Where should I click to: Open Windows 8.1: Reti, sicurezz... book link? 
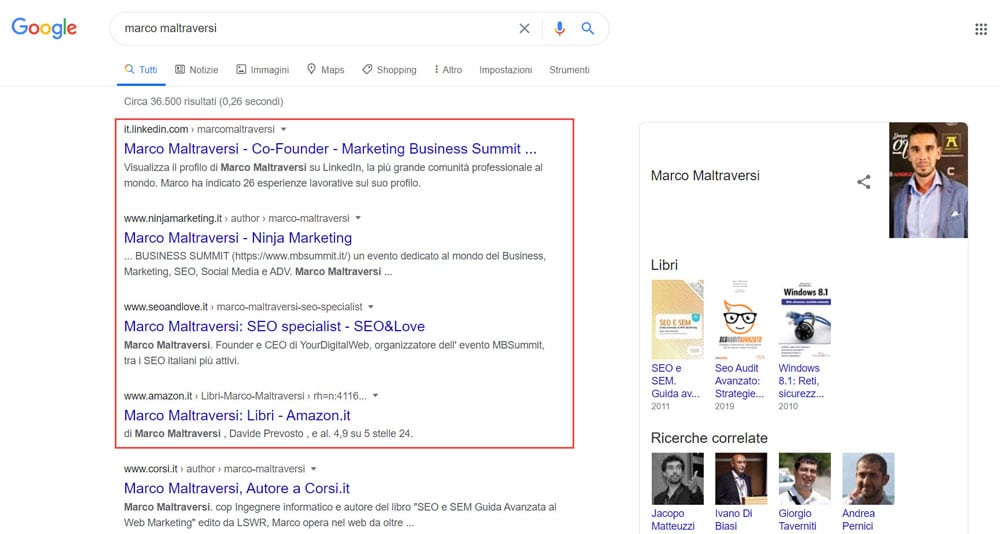click(x=801, y=381)
